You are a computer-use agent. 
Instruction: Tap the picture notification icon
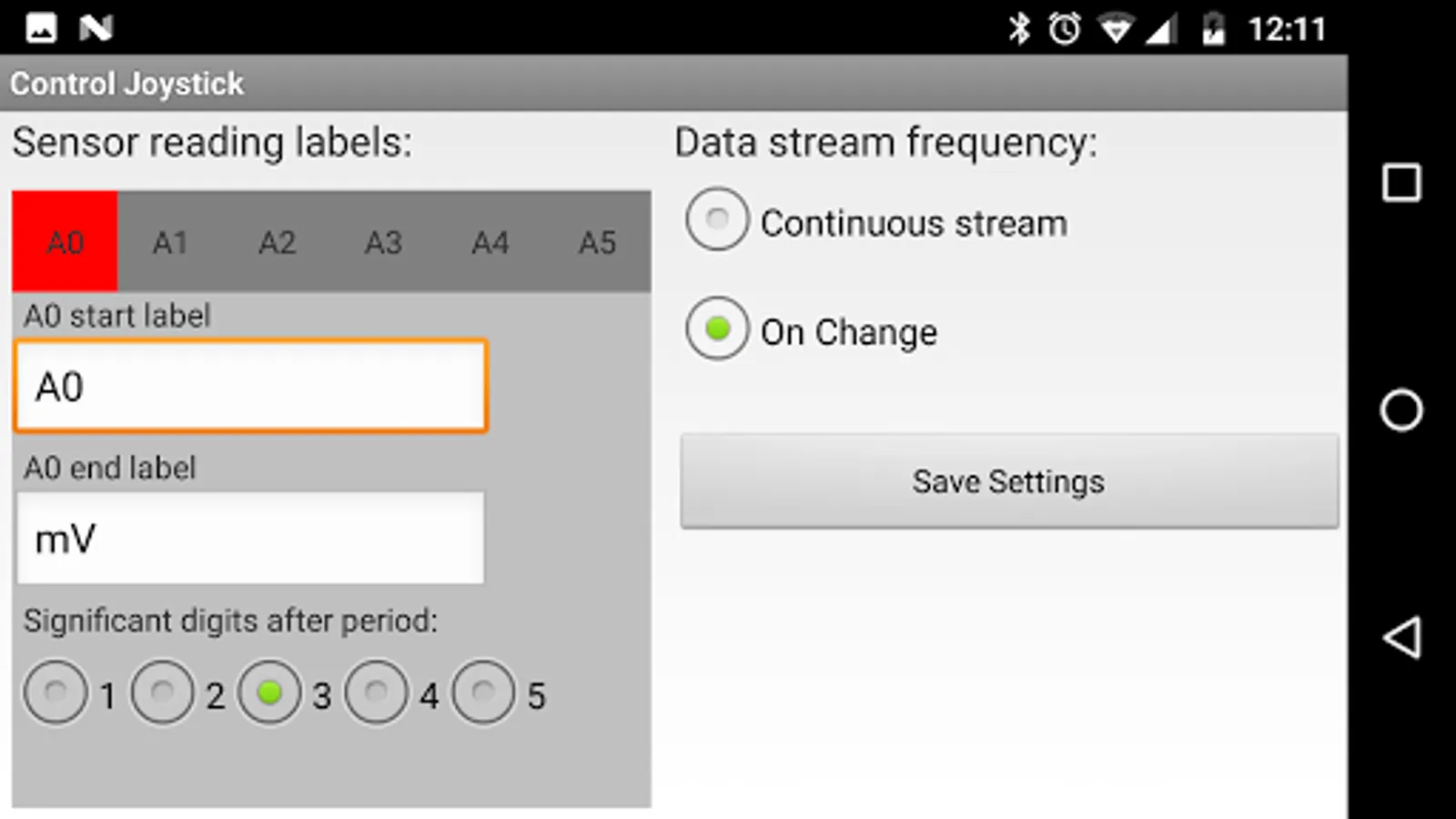(x=41, y=28)
